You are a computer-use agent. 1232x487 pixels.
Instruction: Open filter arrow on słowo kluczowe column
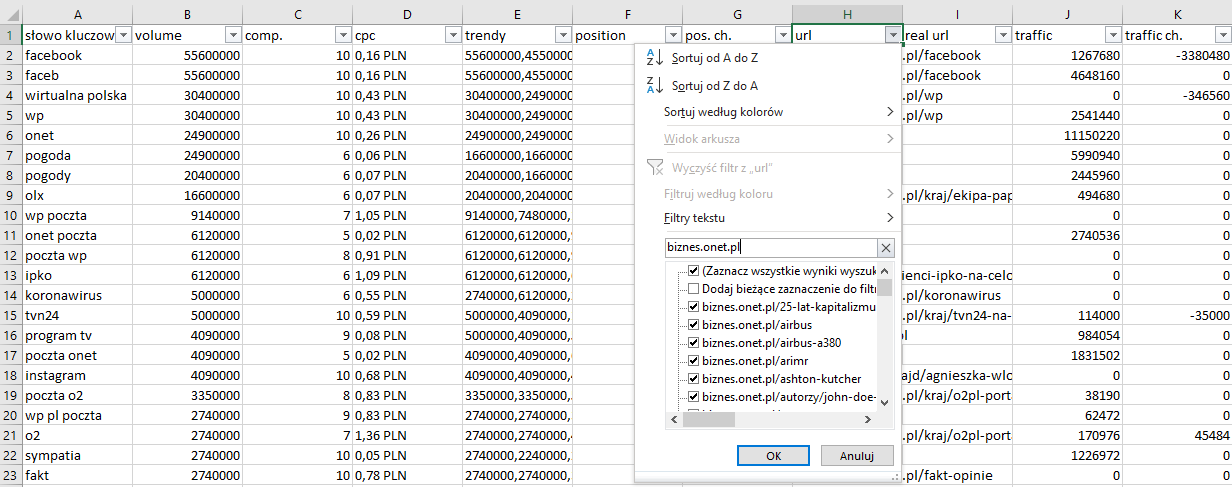(123, 35)
